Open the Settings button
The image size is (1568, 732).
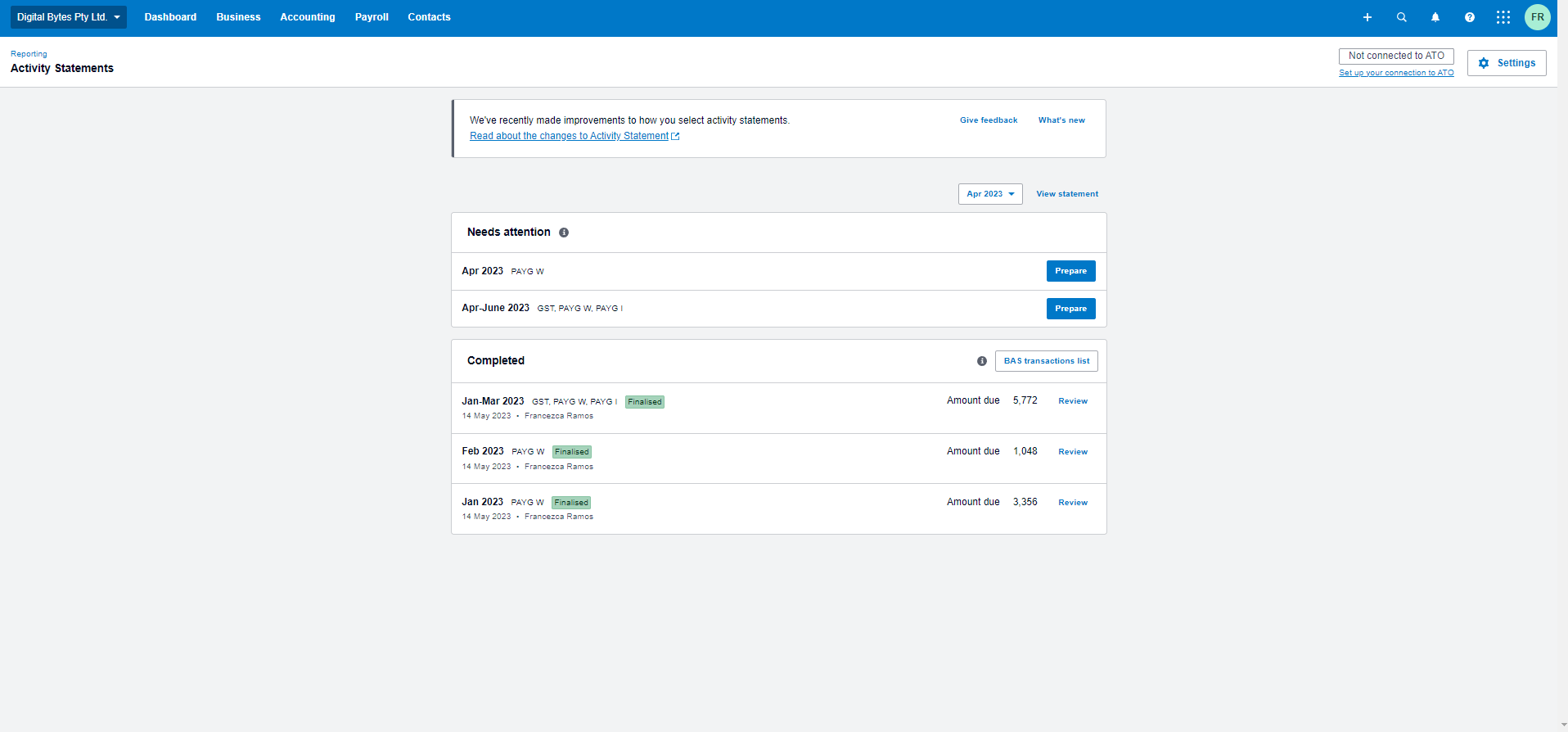coord(1507,63)
